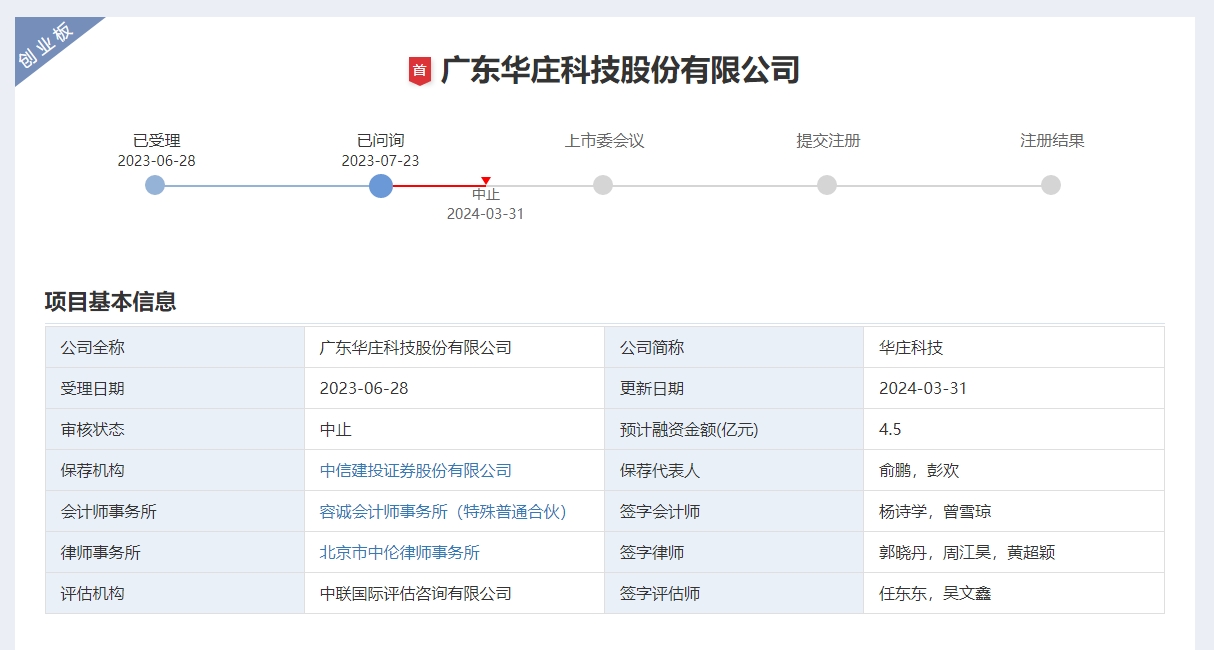The width and height of the screenshot is (1214, 650).
Task: Select the 注册结果 stage circle
Action: click(1051, 185)
